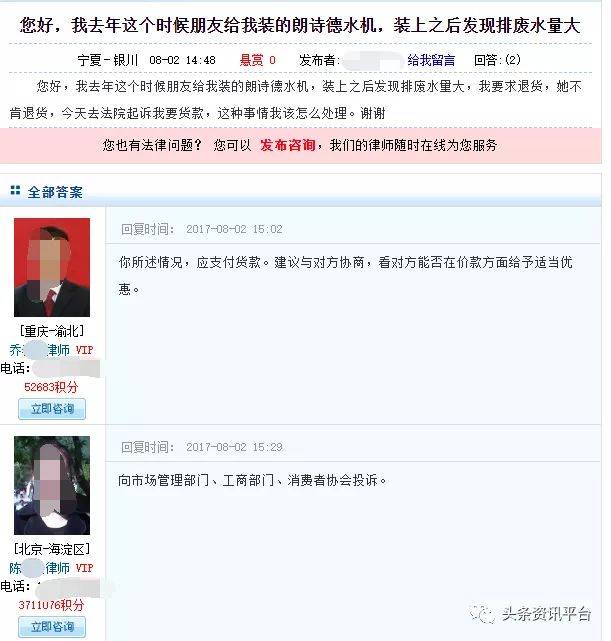Click the 乔 律师 name link
611x641 pixels.
coord(40,350)
